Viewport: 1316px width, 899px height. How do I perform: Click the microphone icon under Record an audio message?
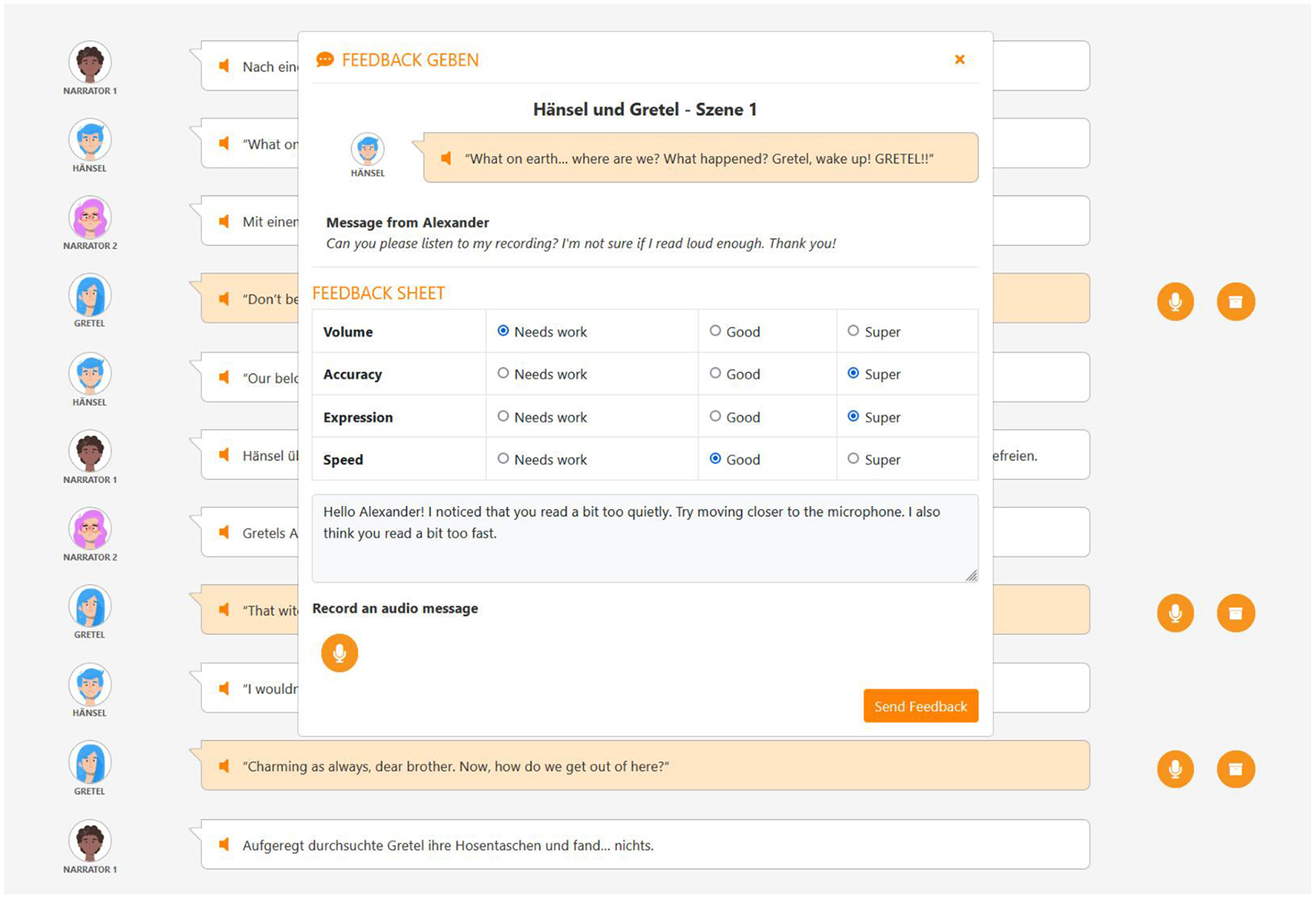tap(339, 653)
